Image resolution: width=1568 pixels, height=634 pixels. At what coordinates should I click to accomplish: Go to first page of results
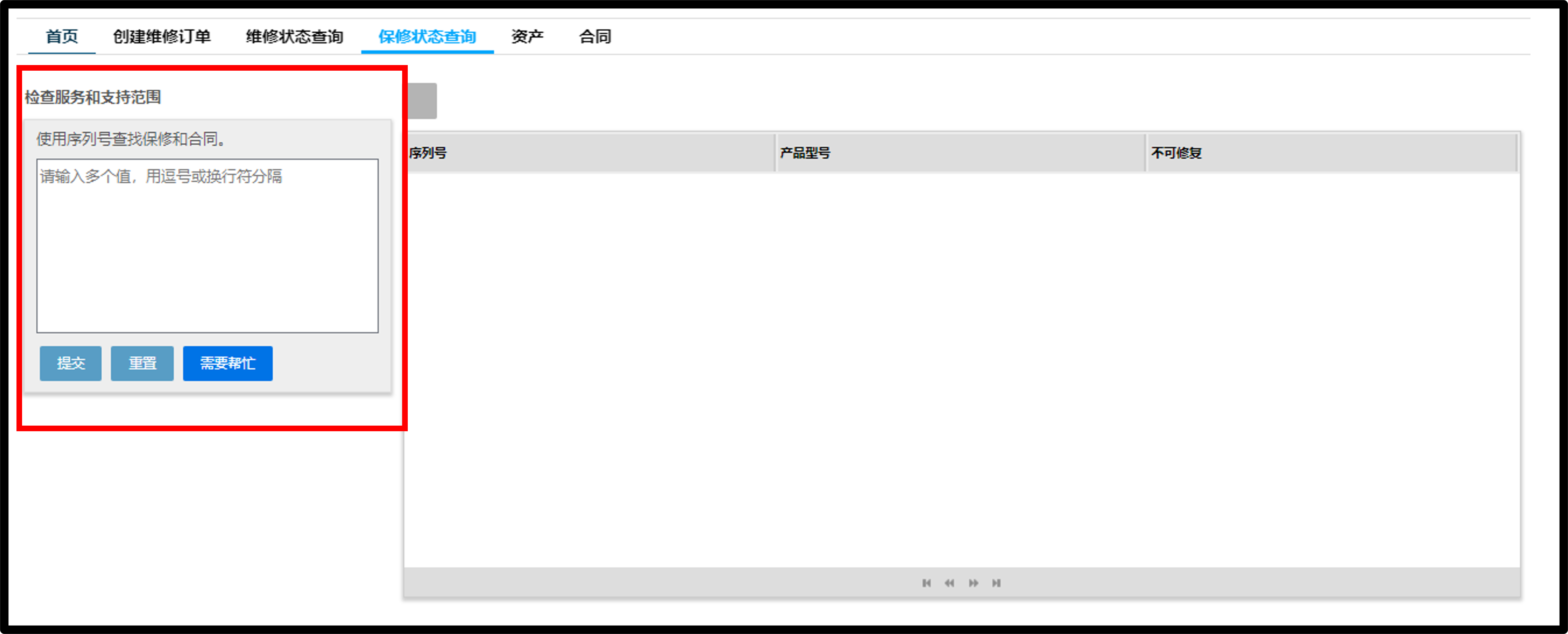coord(926,583)
